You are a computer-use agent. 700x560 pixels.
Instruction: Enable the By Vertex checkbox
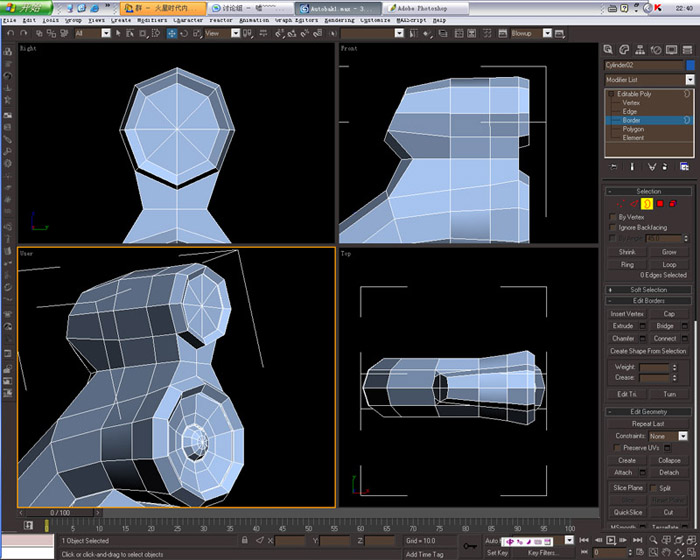click(612, 217)
